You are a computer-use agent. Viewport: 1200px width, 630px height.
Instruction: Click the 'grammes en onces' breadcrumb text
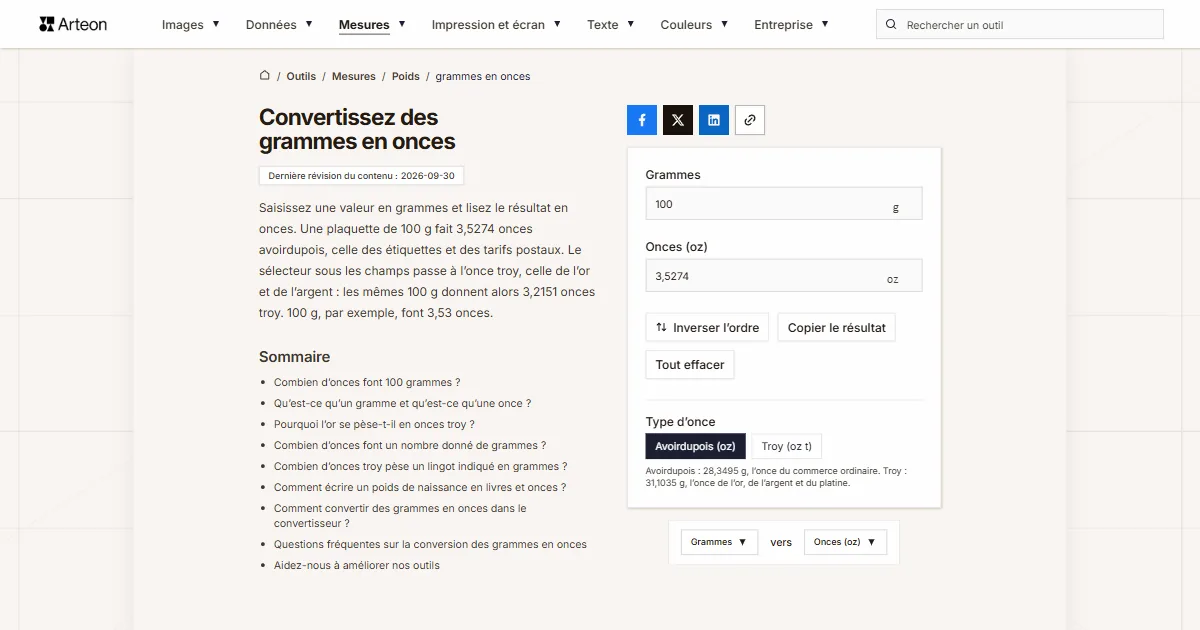click(x=483, y=76)
